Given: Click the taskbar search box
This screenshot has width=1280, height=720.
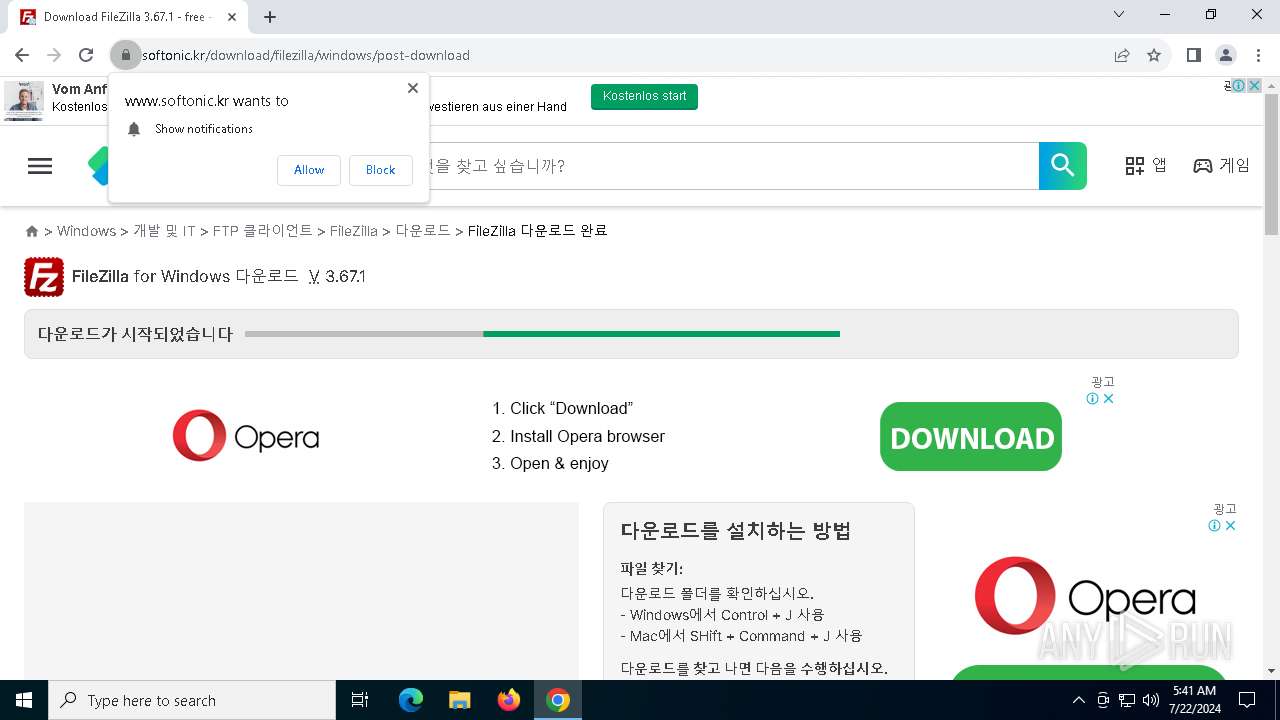Looking at the screenshot, I should click(192, 700).
